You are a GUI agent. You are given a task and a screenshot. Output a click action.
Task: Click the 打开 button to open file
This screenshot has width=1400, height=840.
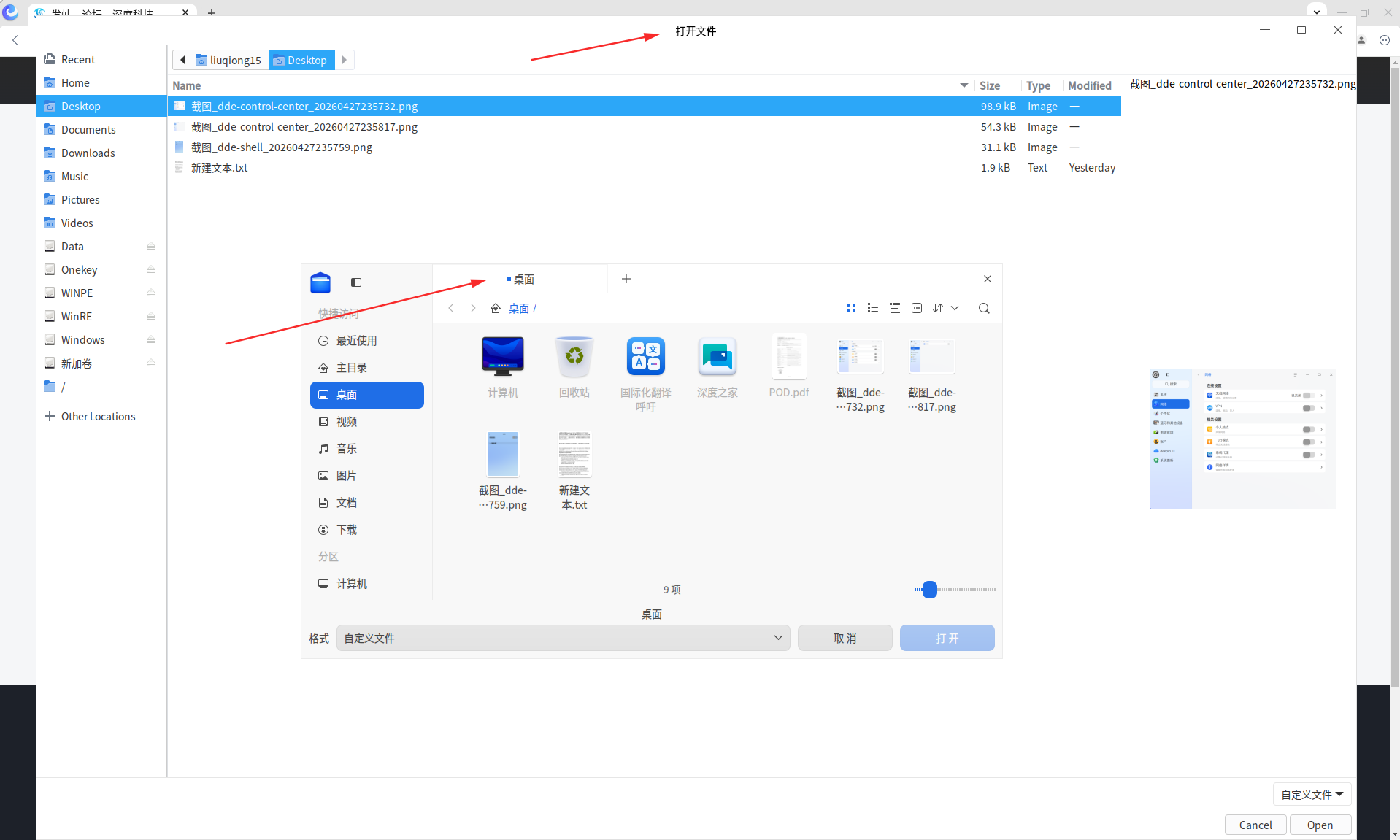(x=947, y=638)
